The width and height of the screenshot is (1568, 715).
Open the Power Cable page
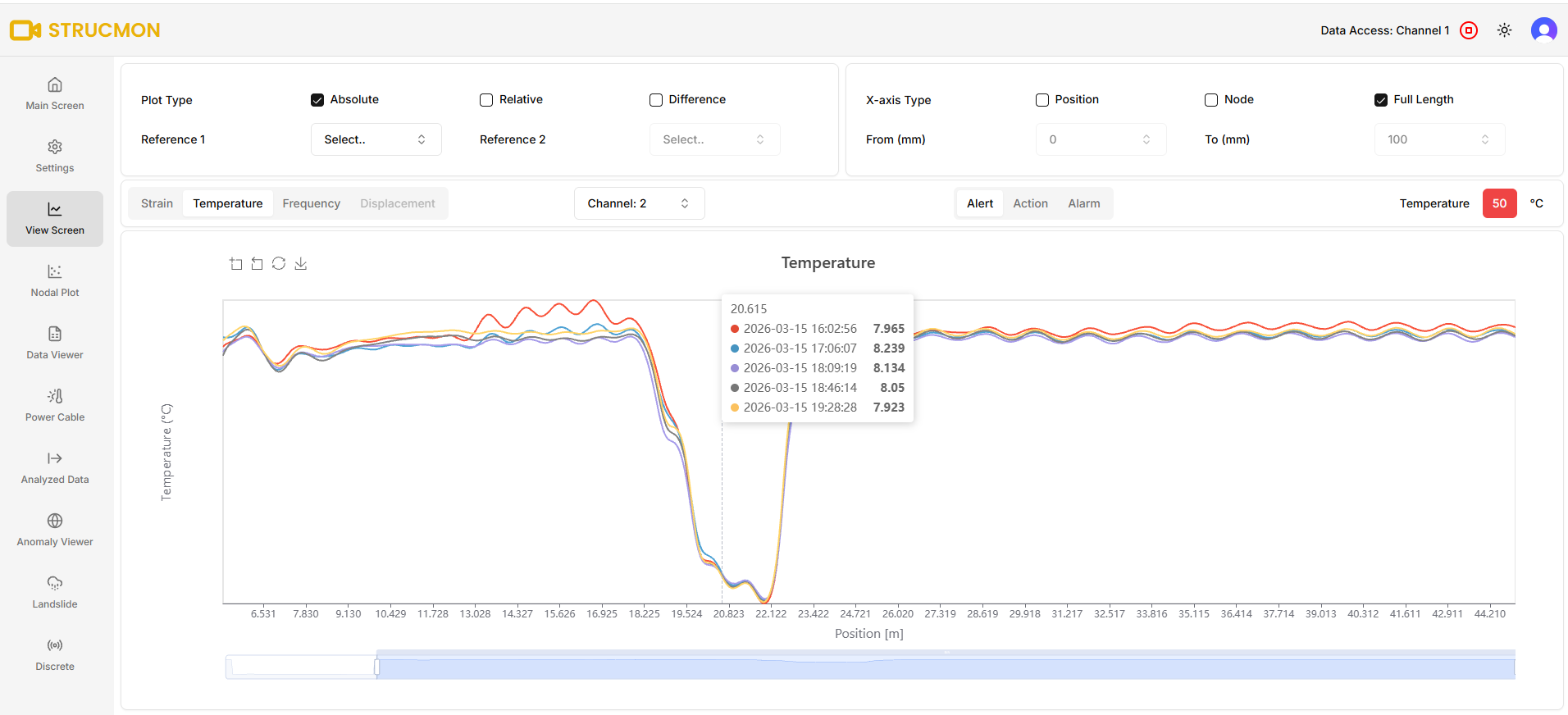click(x=55, y=406)
